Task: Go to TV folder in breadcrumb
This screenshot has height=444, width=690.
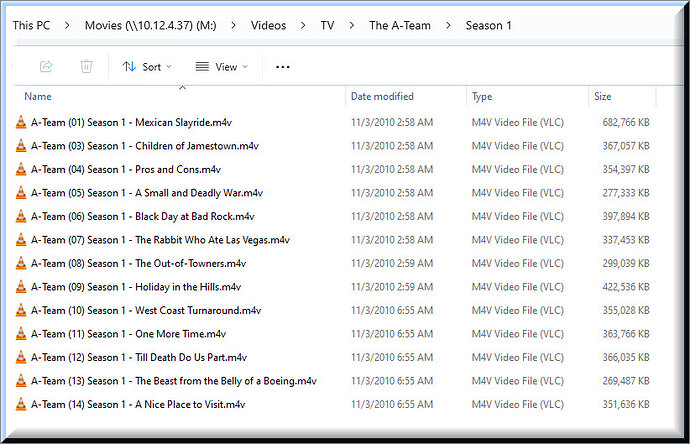Action: (327, 26)
